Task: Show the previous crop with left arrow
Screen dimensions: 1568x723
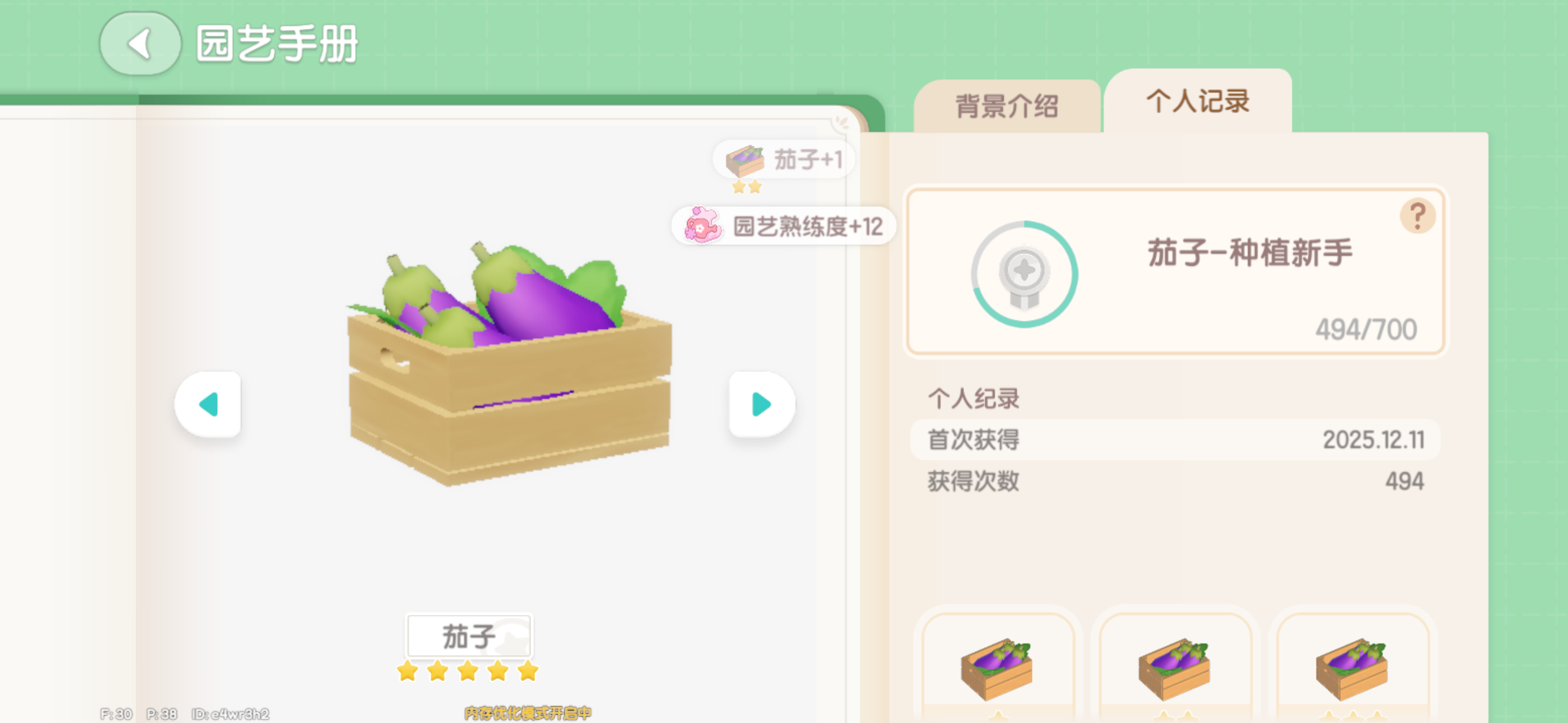Action: (x=208, y=404)
